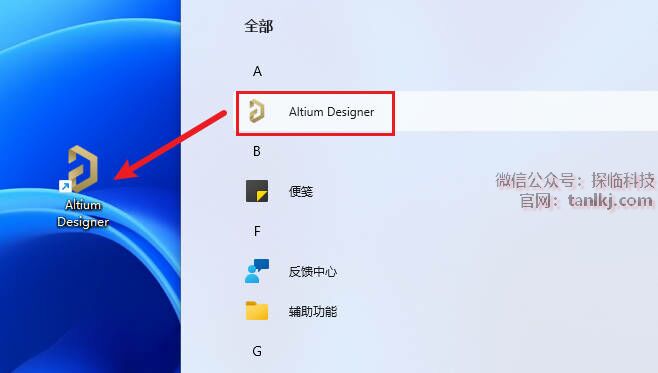Click the Altium Designer desktop shortcut label
This screenshot has height=373, width=658.
click(83, 213)
